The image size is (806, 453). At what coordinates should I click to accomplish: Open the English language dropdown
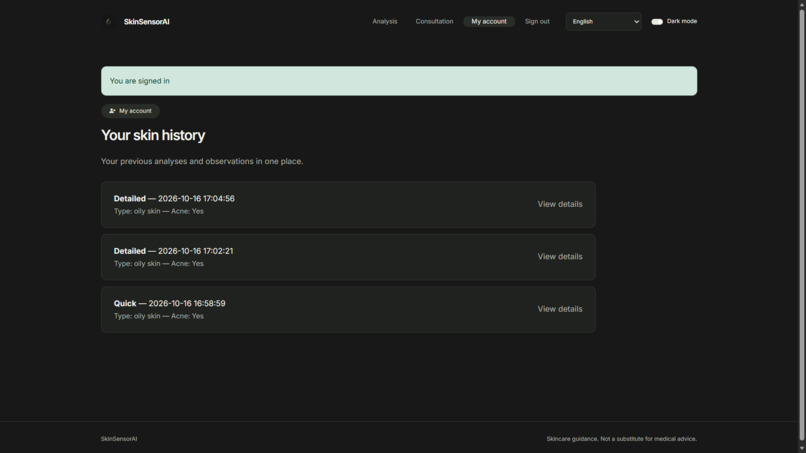(603, 22)
